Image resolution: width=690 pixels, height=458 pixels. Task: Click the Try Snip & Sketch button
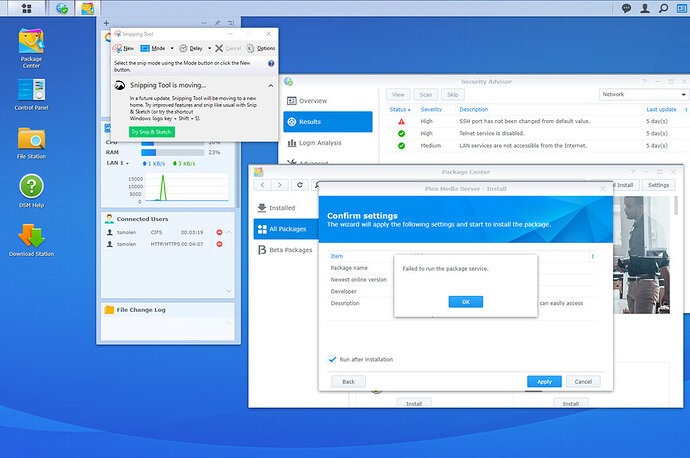click(152, 132)
